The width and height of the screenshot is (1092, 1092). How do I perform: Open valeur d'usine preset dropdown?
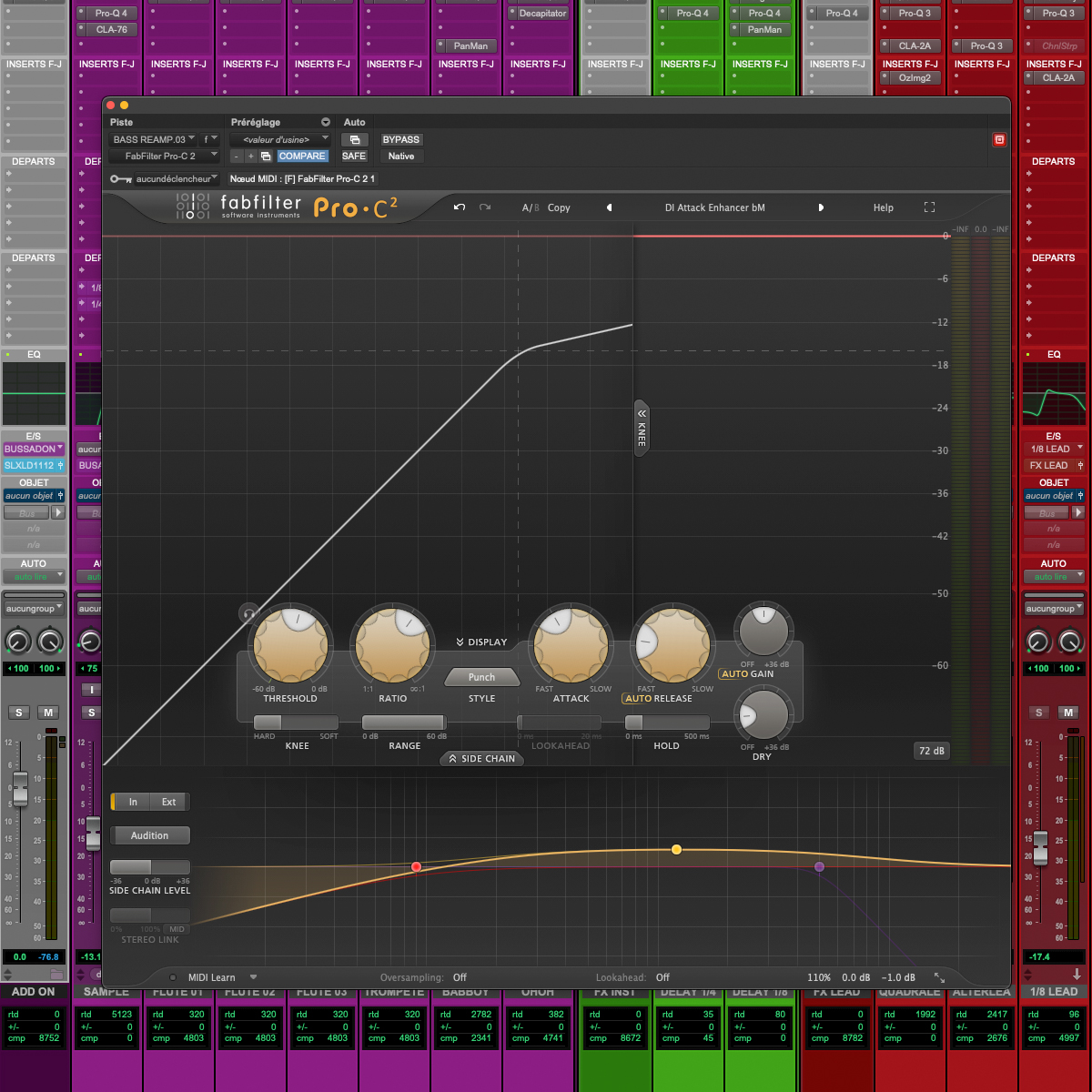click(280, 139)
